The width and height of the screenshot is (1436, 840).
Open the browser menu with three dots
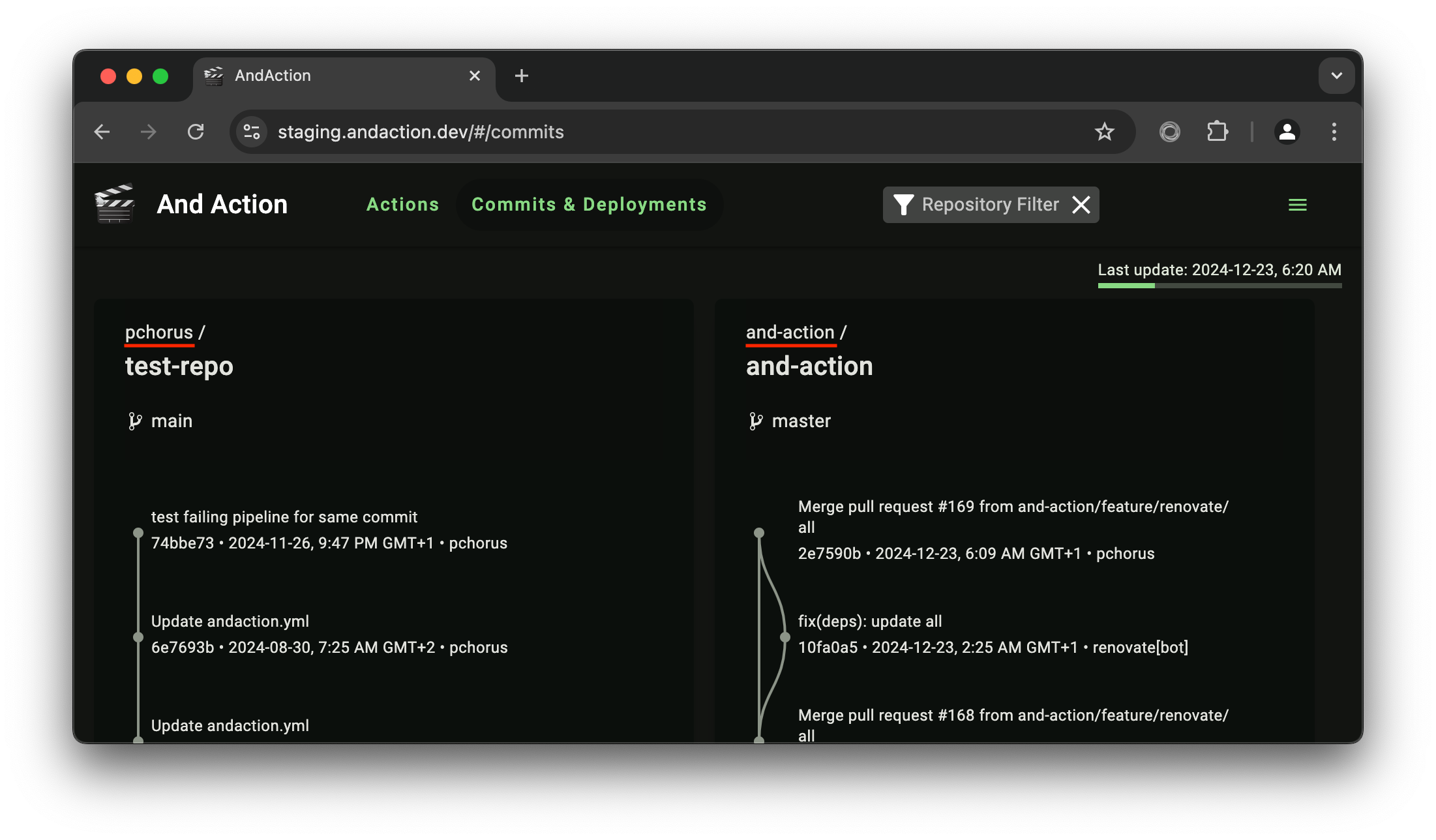click(x=1334, y=132)
